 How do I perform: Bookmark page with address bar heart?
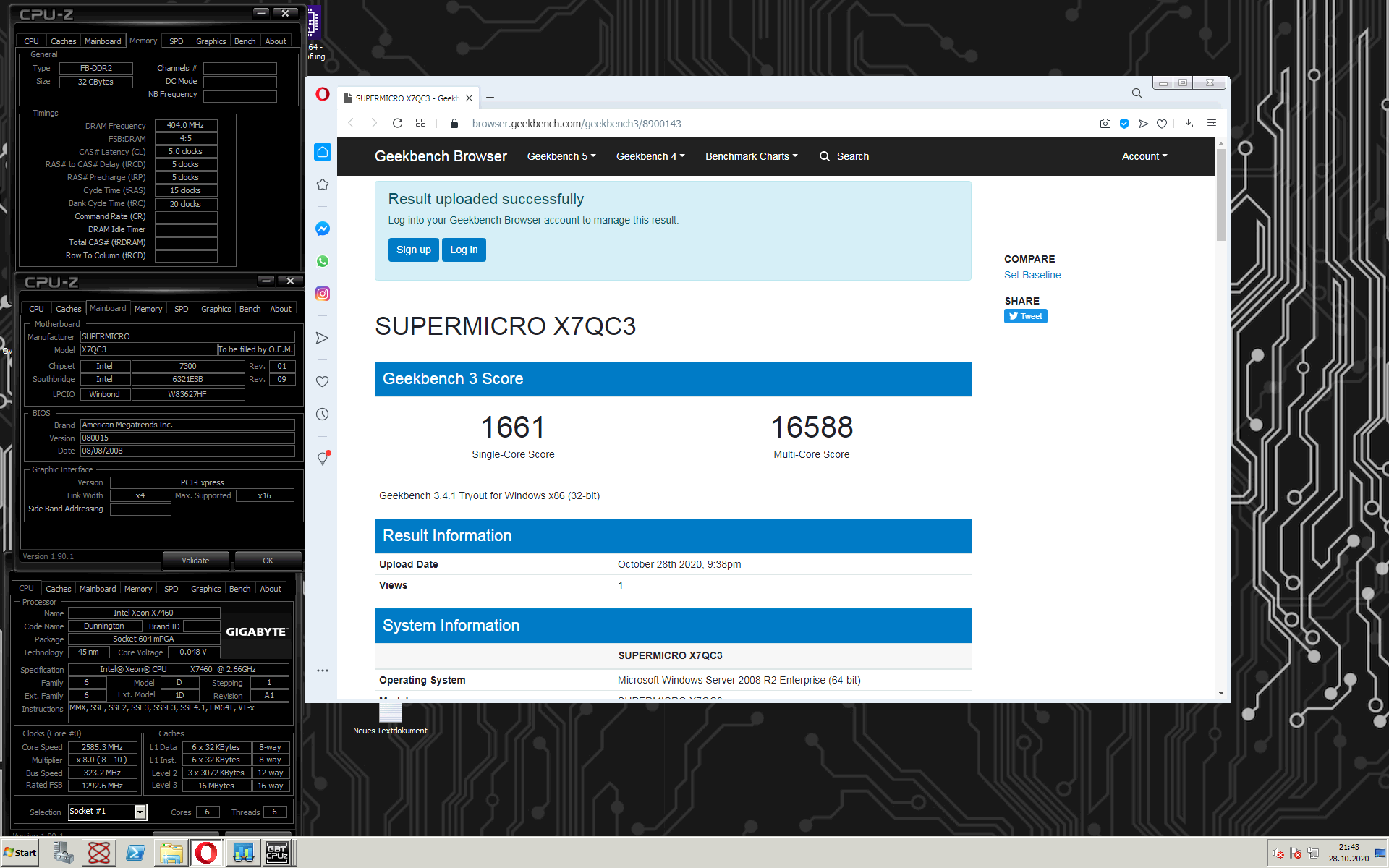point(1162,124)
